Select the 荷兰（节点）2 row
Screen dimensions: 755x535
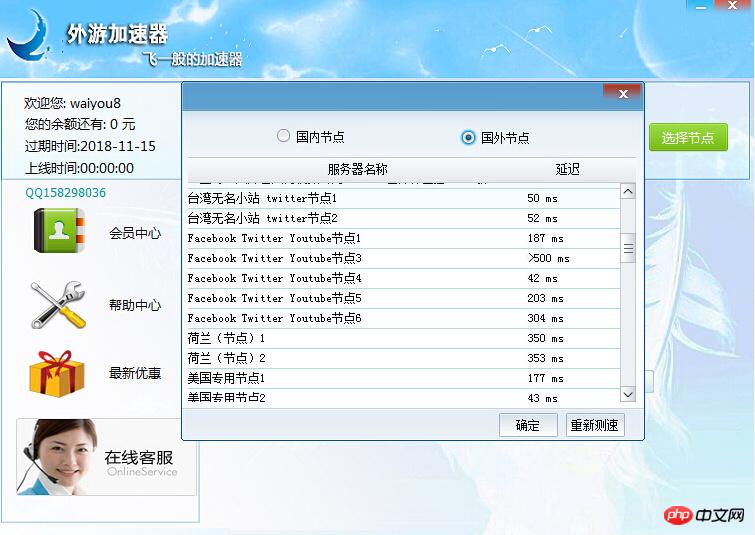tap(404, 358)
